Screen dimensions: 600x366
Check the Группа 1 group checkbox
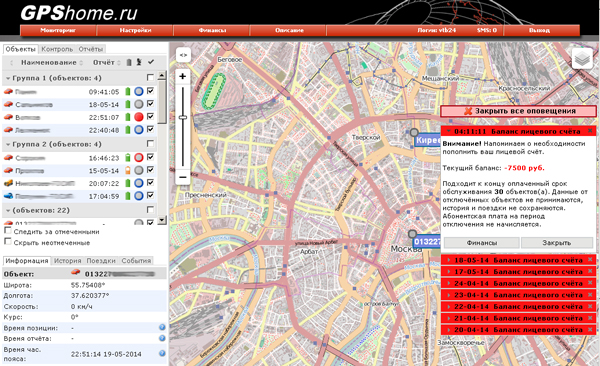[150, 78]
